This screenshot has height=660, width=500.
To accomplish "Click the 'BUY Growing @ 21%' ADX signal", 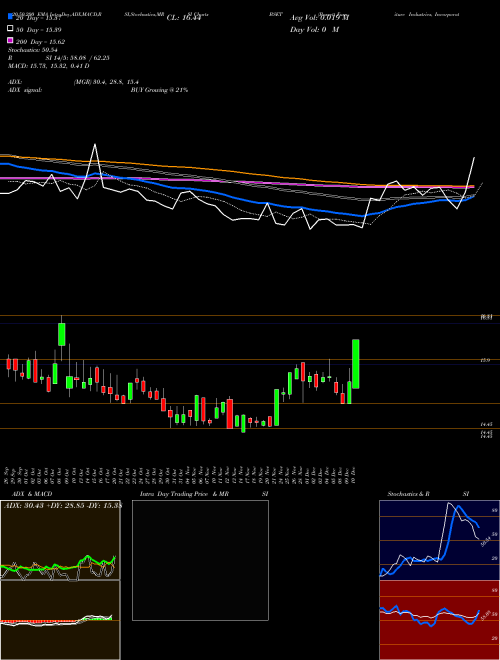I will pyautogui.click(x=159, y=90).
